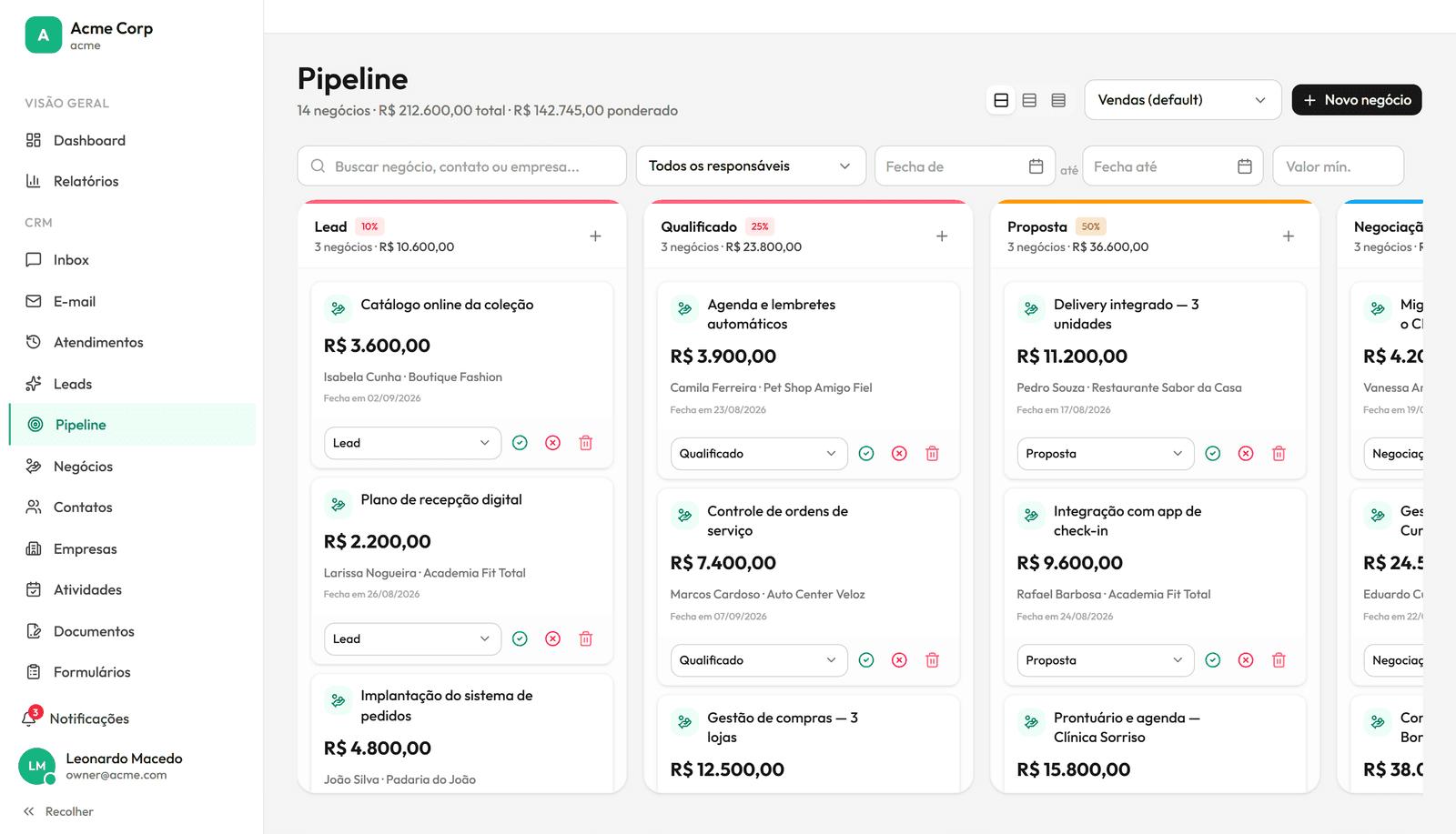Open the Fecha de calendar picker icon
This screenshot has height=834, width=1456.
pos(1036,166)
